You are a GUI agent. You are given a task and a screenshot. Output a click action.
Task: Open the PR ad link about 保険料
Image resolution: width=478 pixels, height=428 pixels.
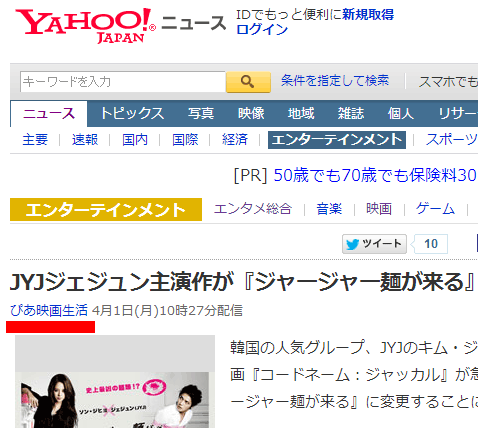(375, 175)
